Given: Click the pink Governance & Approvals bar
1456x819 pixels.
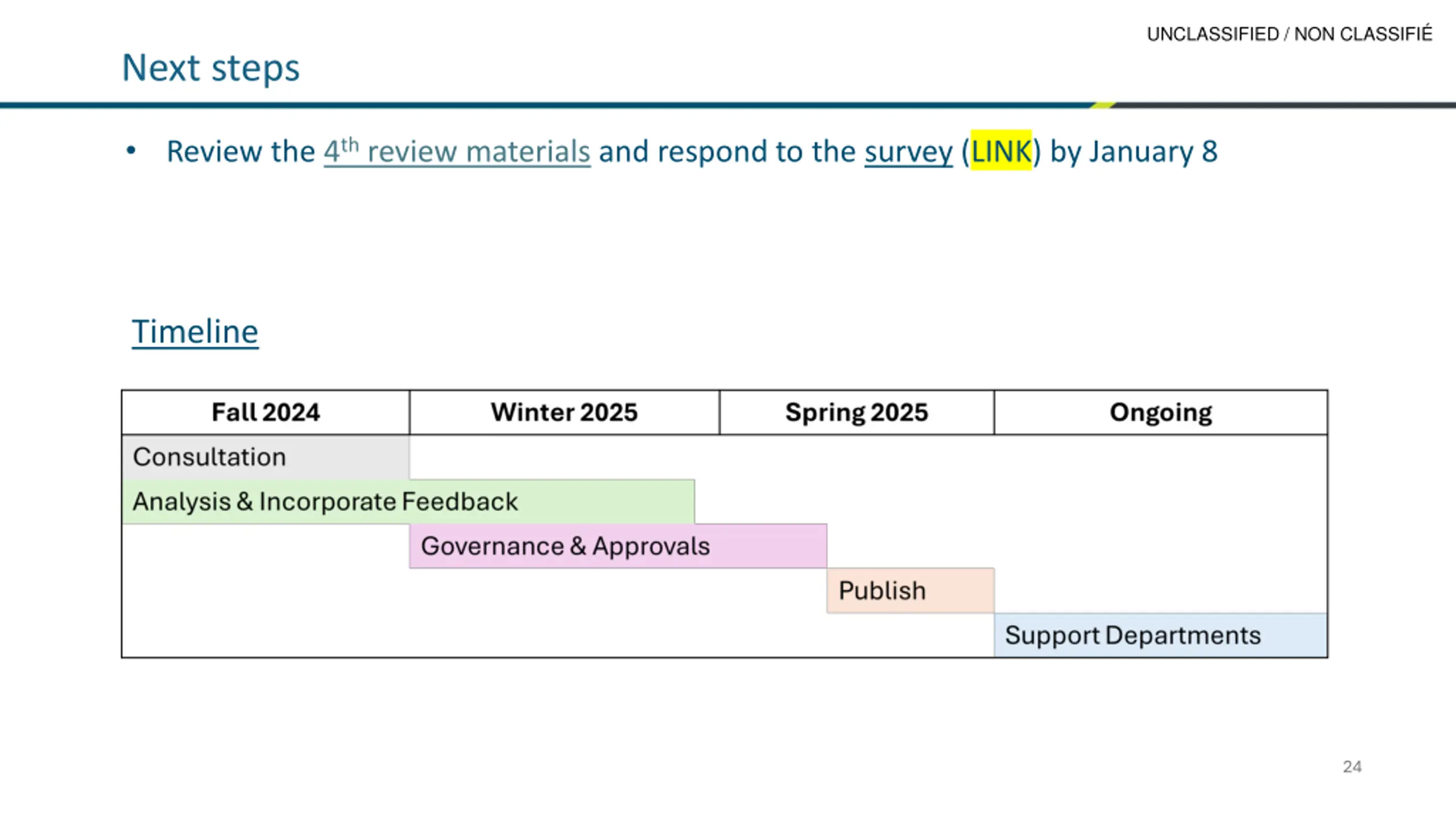Looking at the screenshot, I should pos(618,546).
